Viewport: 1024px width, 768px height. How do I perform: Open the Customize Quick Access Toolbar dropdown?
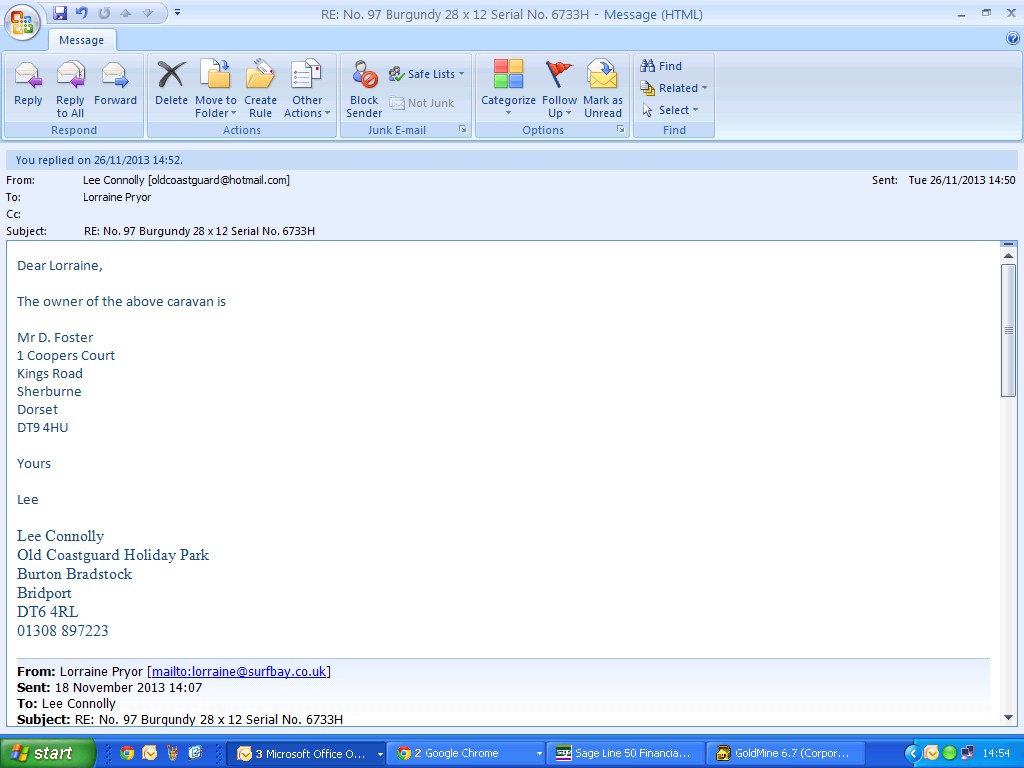[177, 12]
